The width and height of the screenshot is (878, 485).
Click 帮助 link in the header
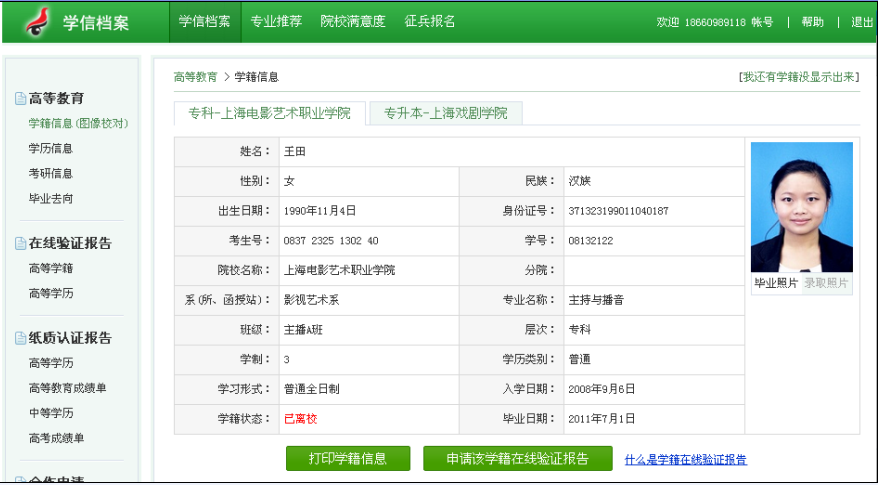(x=812, y=22)
